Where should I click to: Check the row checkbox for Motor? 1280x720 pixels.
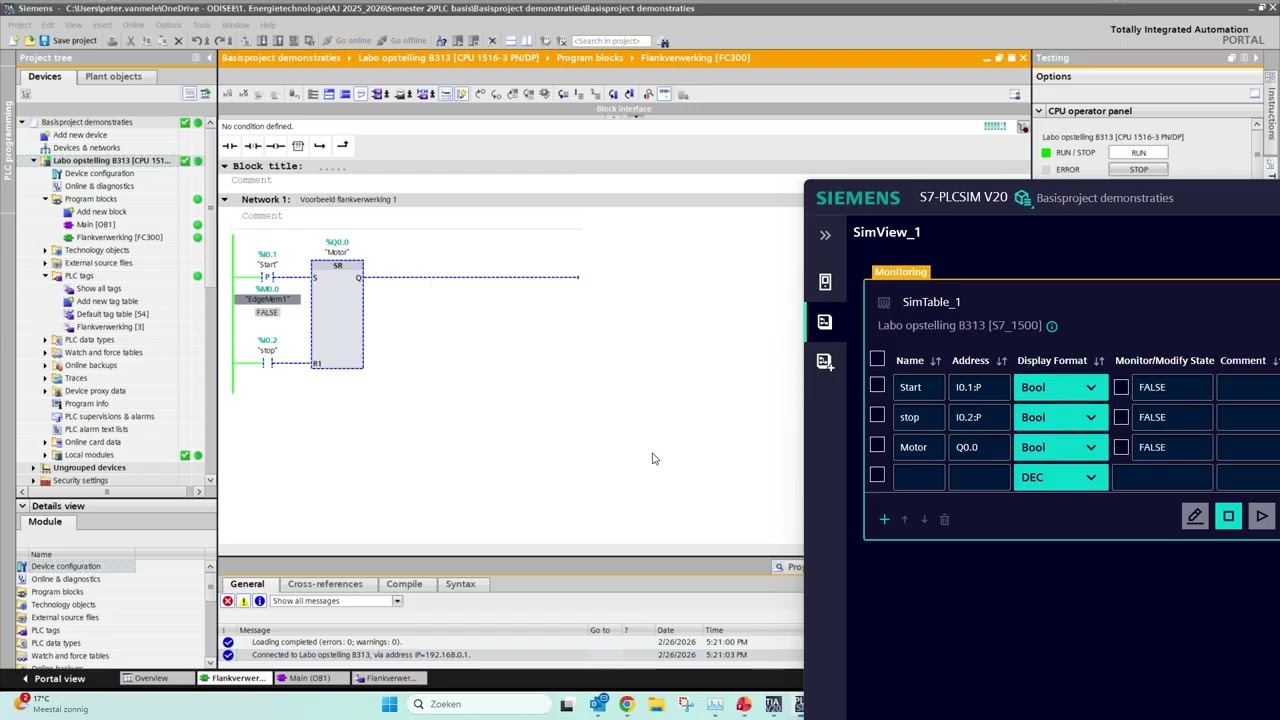point(877,445)
